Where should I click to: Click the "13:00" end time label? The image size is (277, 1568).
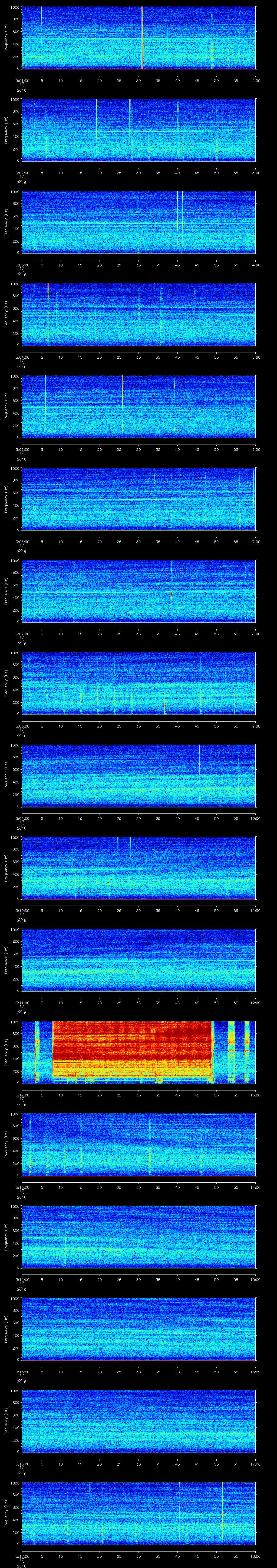point(255,1095)
